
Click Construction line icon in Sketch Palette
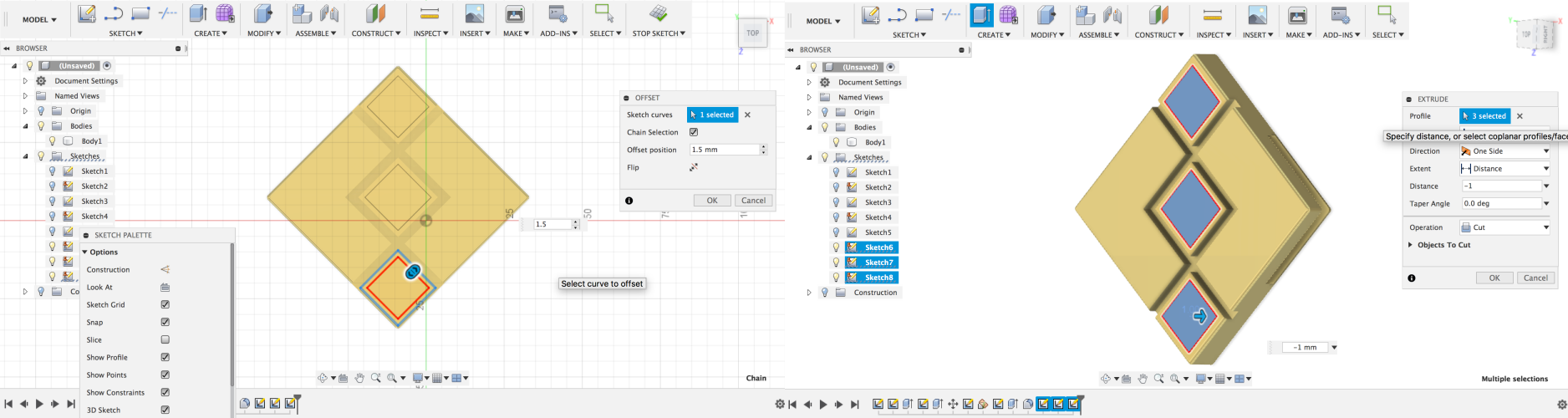tap(165, 269)
